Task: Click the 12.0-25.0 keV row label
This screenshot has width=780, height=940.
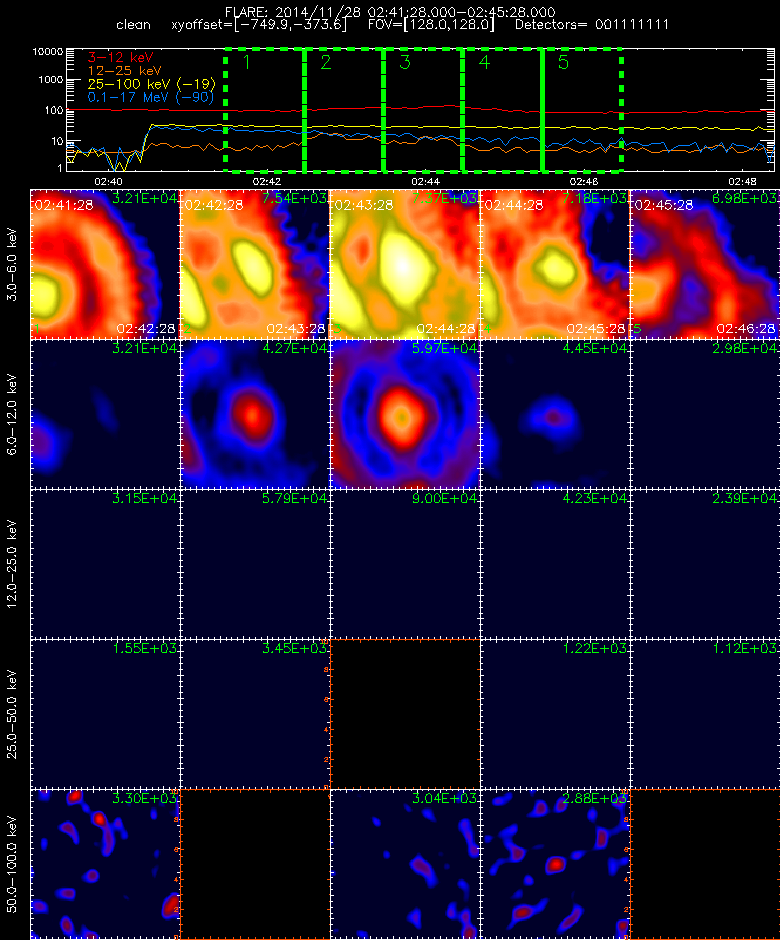Action: 13,564
